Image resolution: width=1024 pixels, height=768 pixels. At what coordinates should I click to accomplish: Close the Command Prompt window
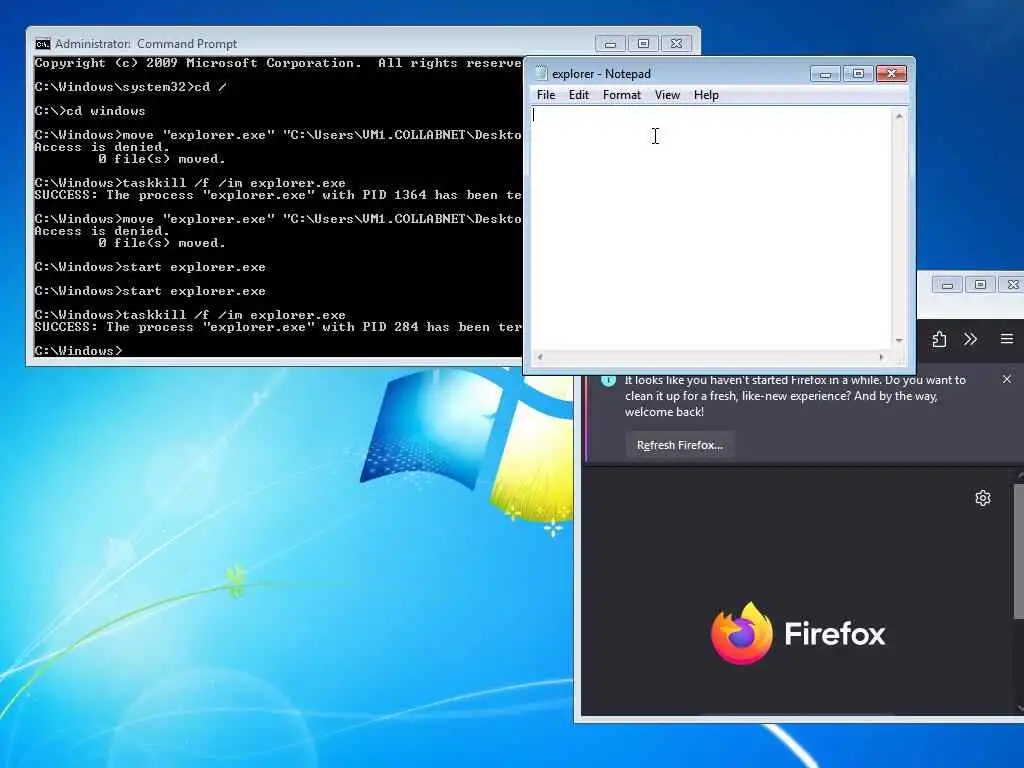coord(677,44)
